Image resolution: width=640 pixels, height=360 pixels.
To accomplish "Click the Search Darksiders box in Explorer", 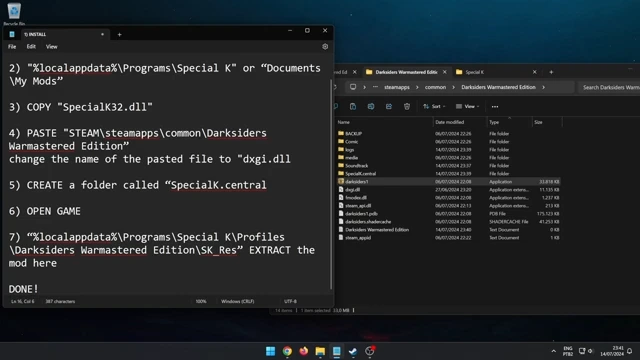I will coord(609,87).
